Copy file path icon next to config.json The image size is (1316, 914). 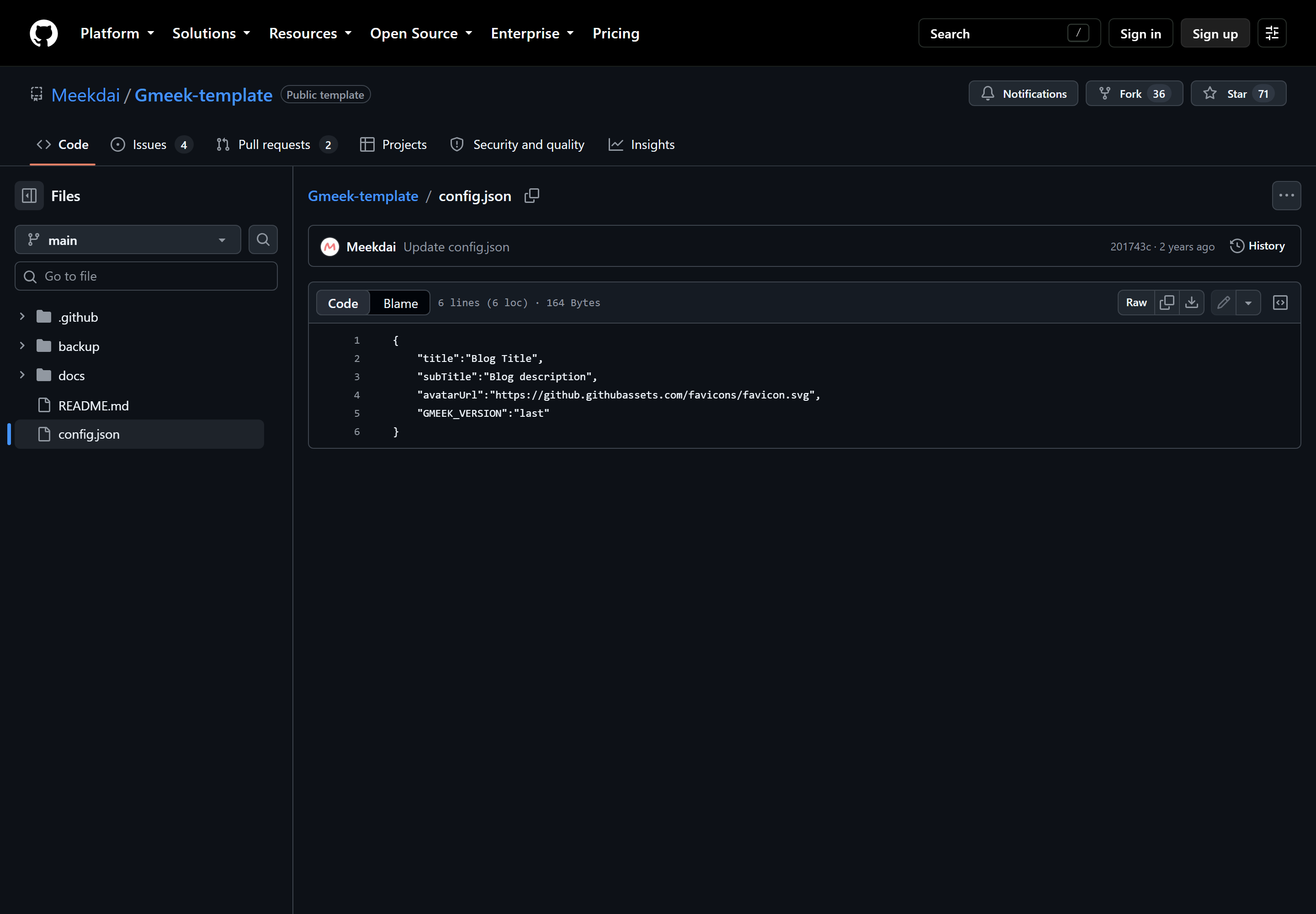[531, 196]
